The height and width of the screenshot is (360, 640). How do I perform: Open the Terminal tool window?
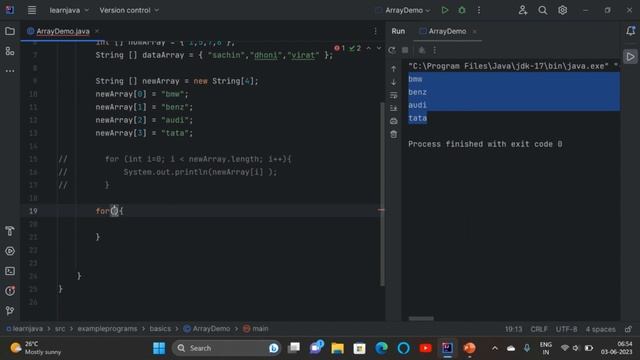10,271
